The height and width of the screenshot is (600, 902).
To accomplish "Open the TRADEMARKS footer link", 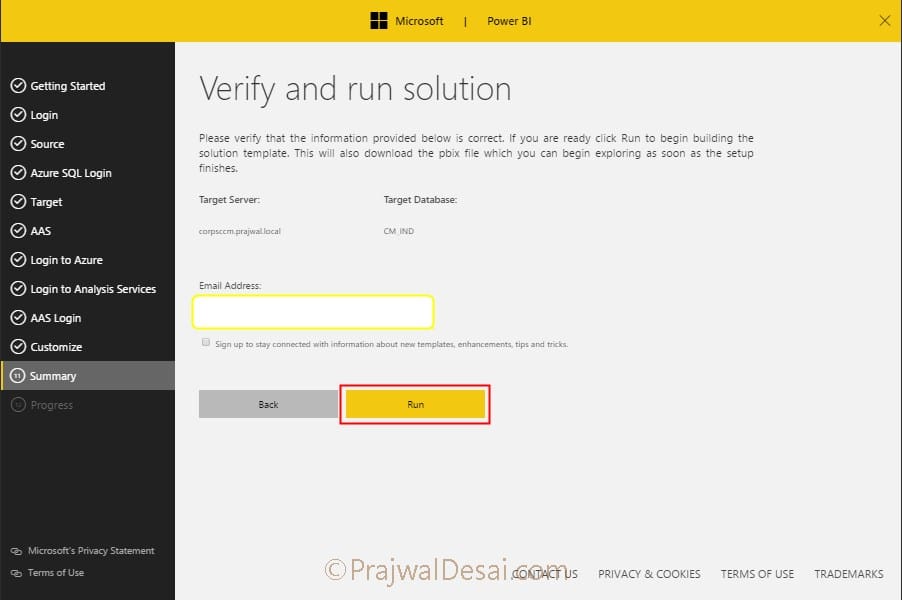I will (x=849, y=574).
